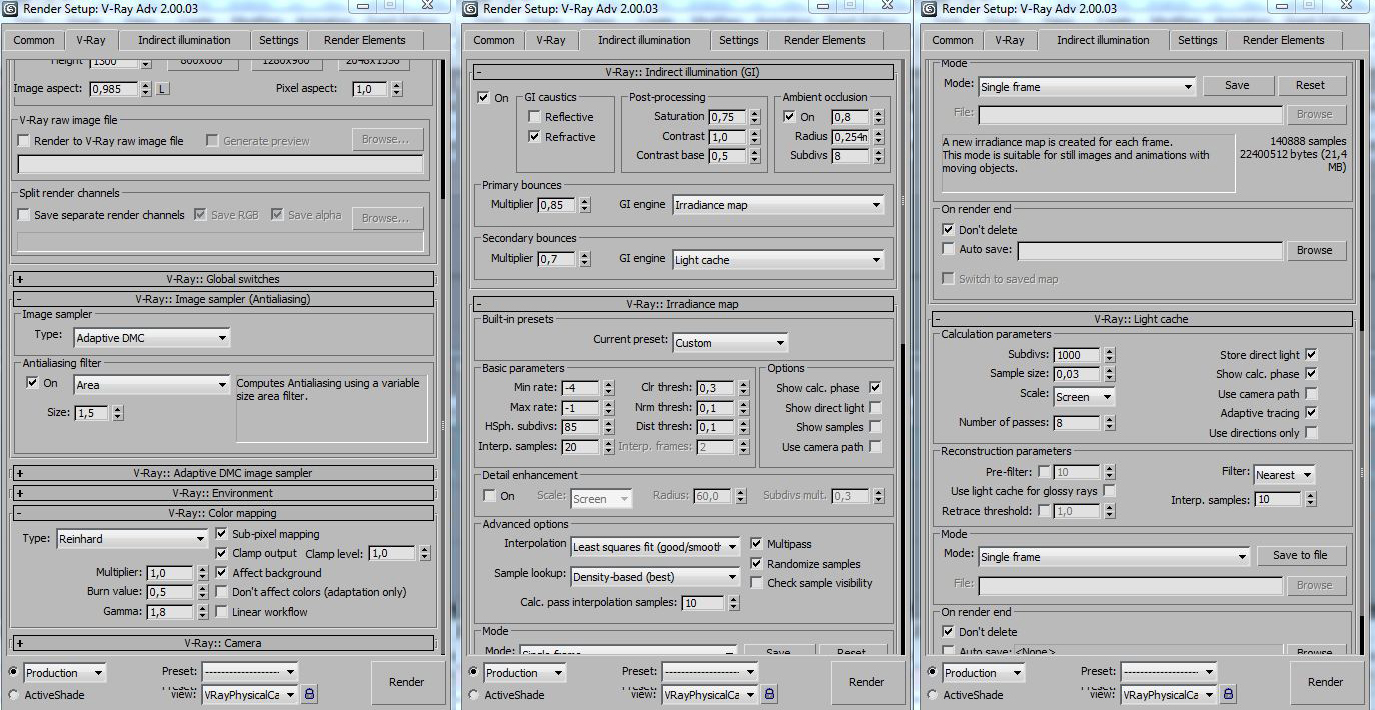1375x710 pixels.
Task: Expand the V-Ray Environment rollout
Action: (223, 493)
